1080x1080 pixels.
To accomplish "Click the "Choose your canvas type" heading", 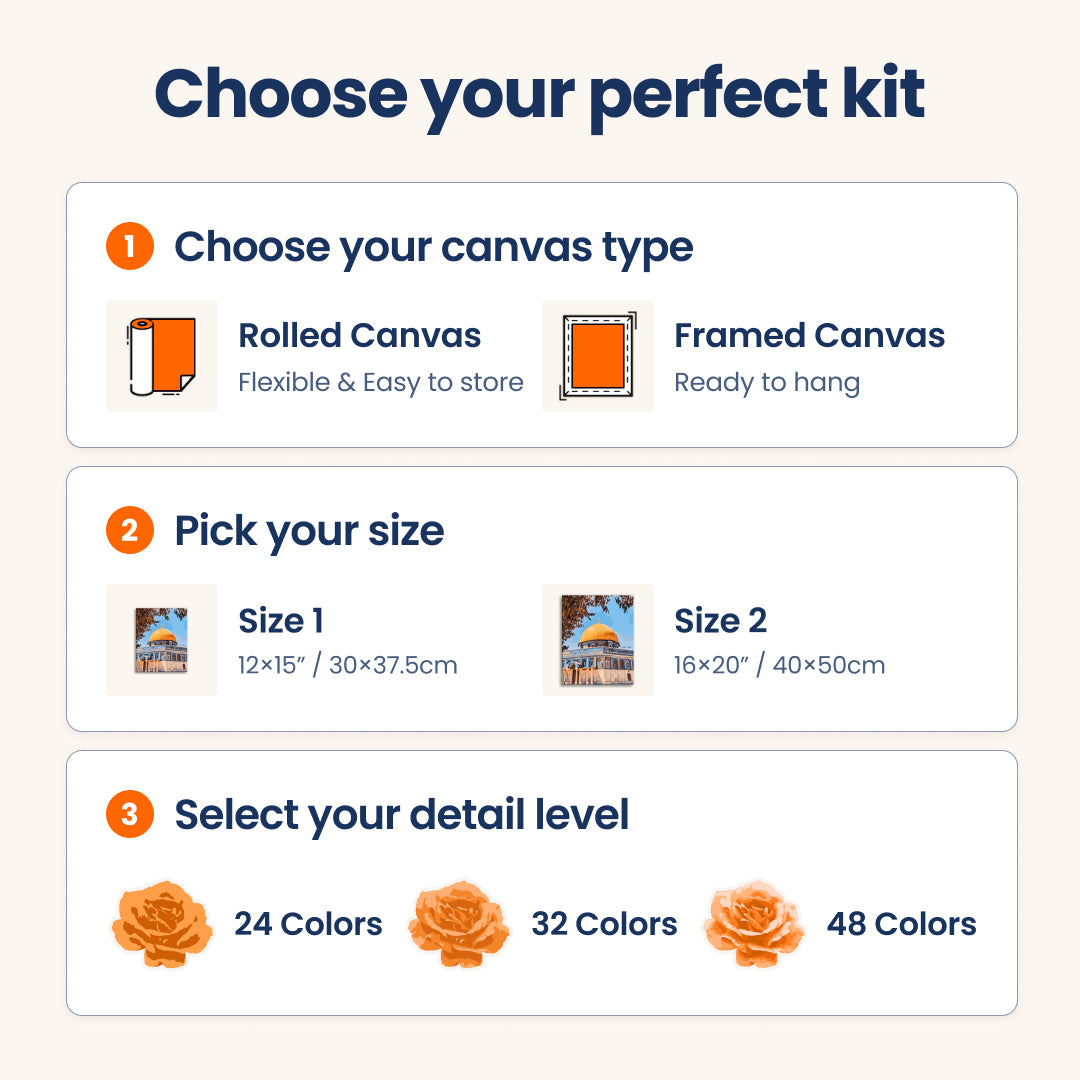I will pyautogui.click(x=433, y=247).
